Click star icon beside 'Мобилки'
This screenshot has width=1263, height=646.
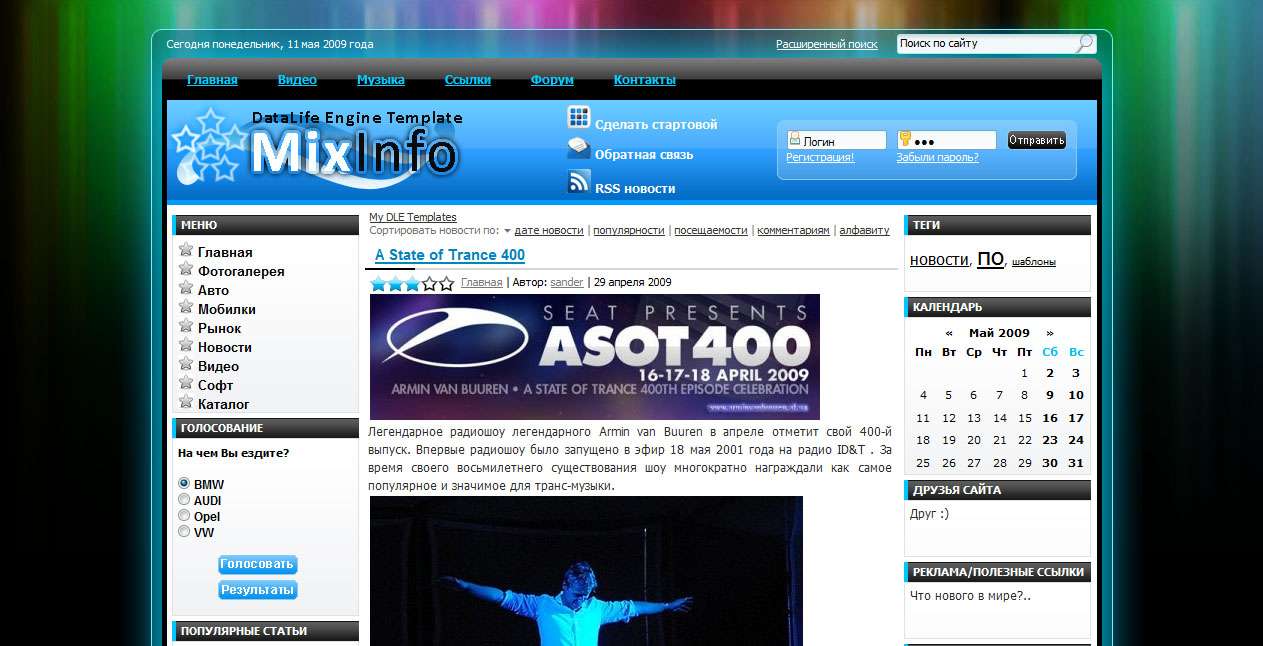(x=186, y=307)
